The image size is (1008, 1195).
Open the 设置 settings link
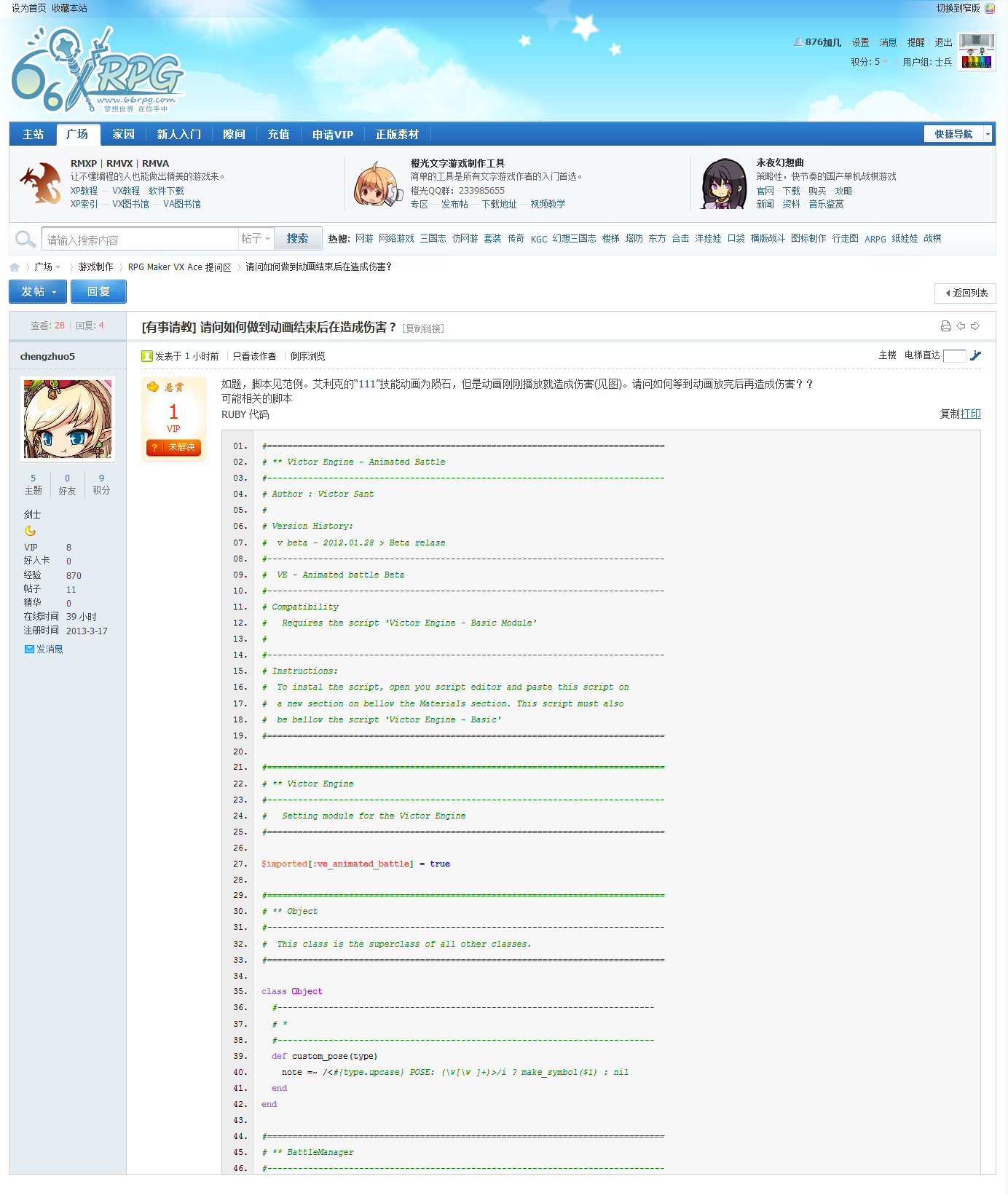(x=860, y=42)
